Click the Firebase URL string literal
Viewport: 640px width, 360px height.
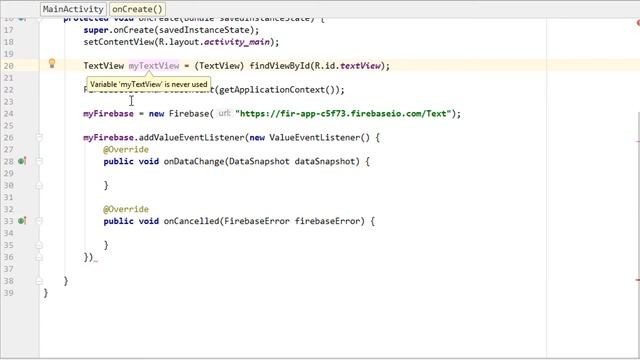click(343, 113)
